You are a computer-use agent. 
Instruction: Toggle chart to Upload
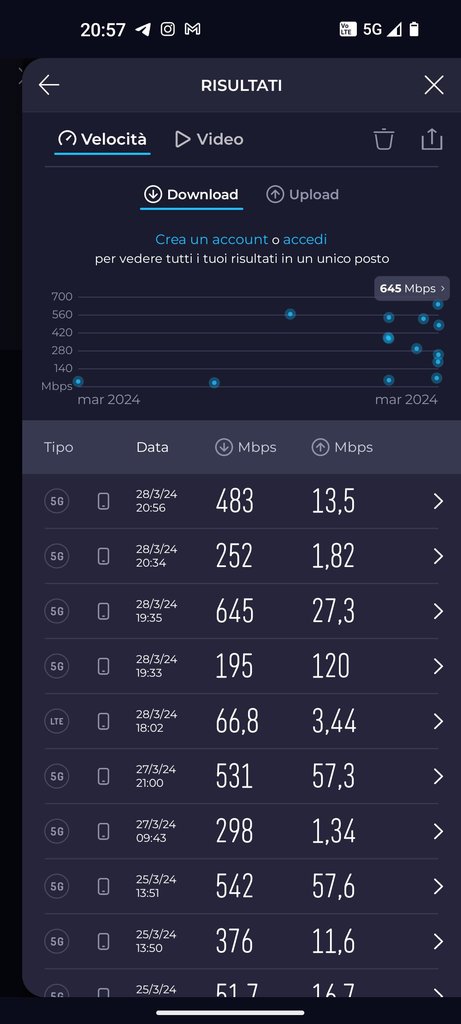click(x=302, y=195)
